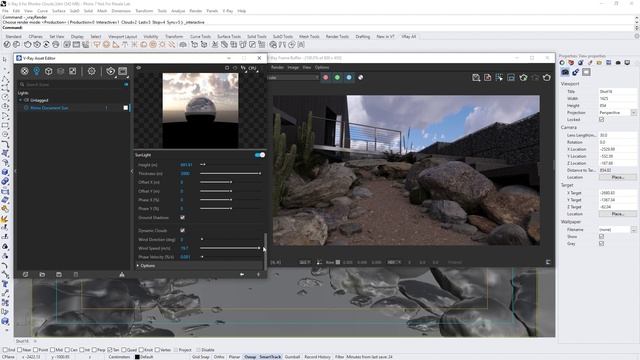Click the Camera Location Place button

pyautogui.click(x=618, y=177)
